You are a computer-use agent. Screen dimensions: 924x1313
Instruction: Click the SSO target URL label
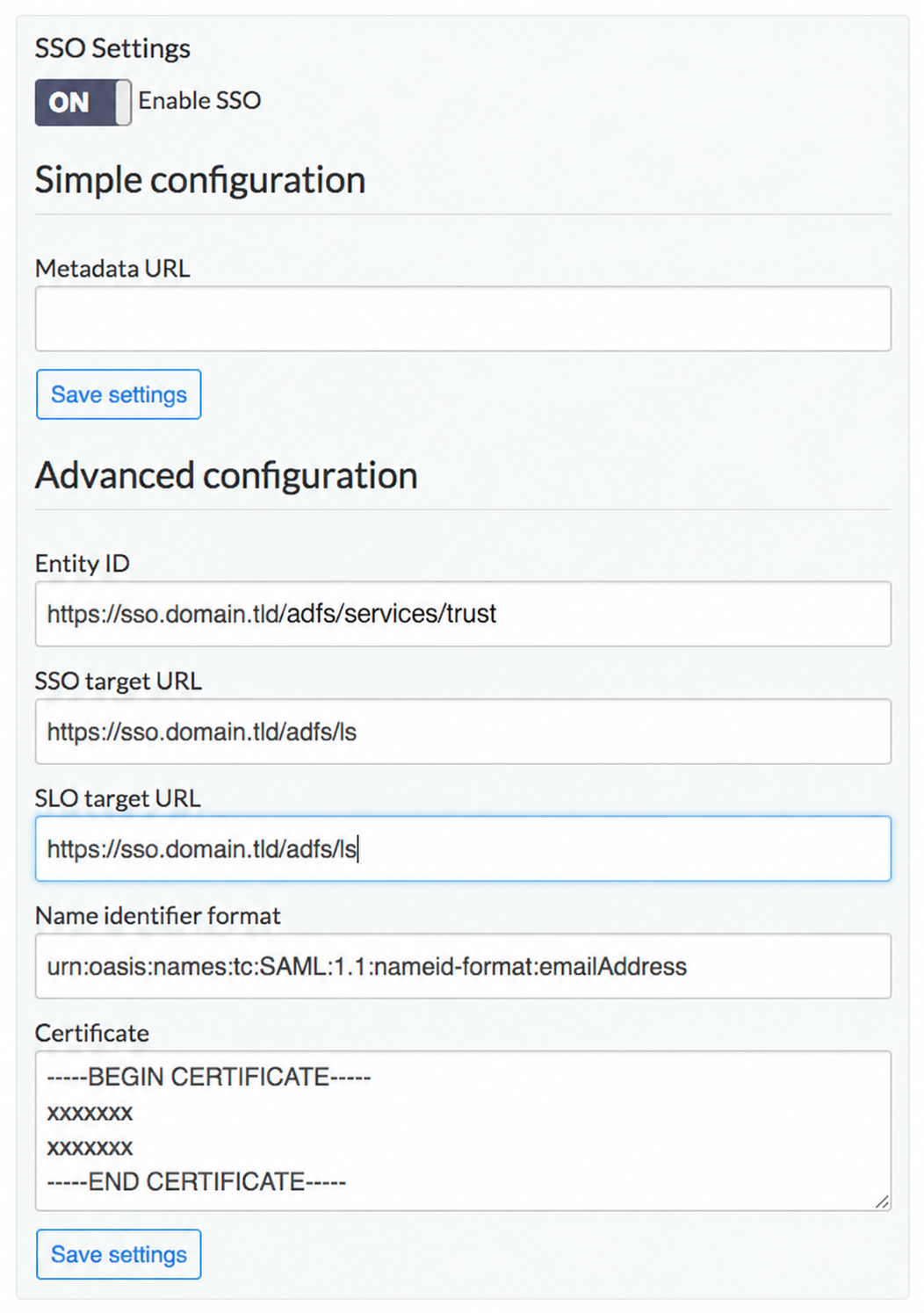pyautogui.click(x=119, y=681)
